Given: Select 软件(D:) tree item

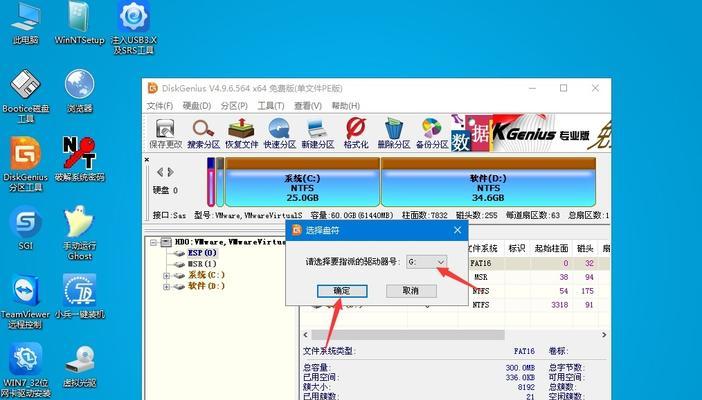Looking at the screenshot, I should click(206, 286).
